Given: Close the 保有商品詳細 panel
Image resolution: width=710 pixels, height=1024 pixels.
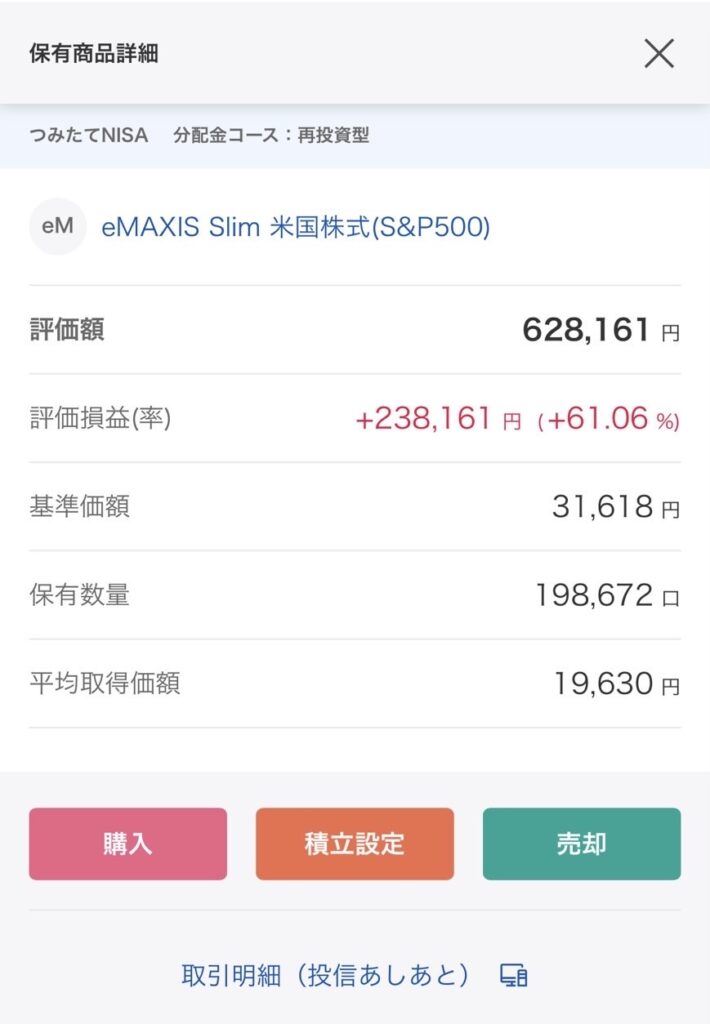Looking at the screenshot, I should [659, 53].
